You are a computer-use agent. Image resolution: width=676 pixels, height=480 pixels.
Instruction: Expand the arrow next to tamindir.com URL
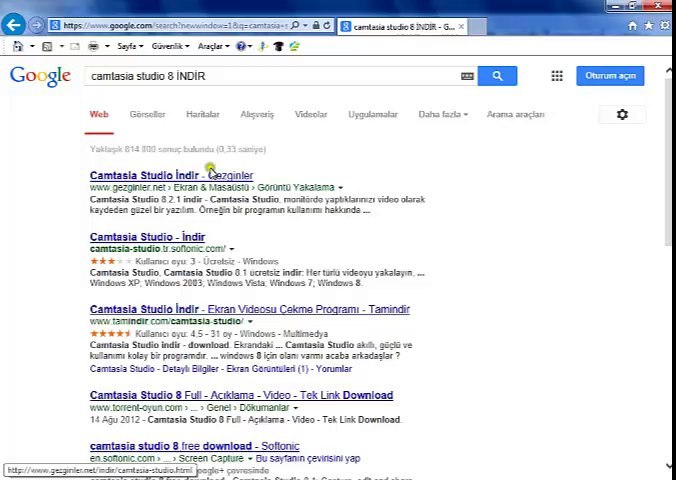250,321
